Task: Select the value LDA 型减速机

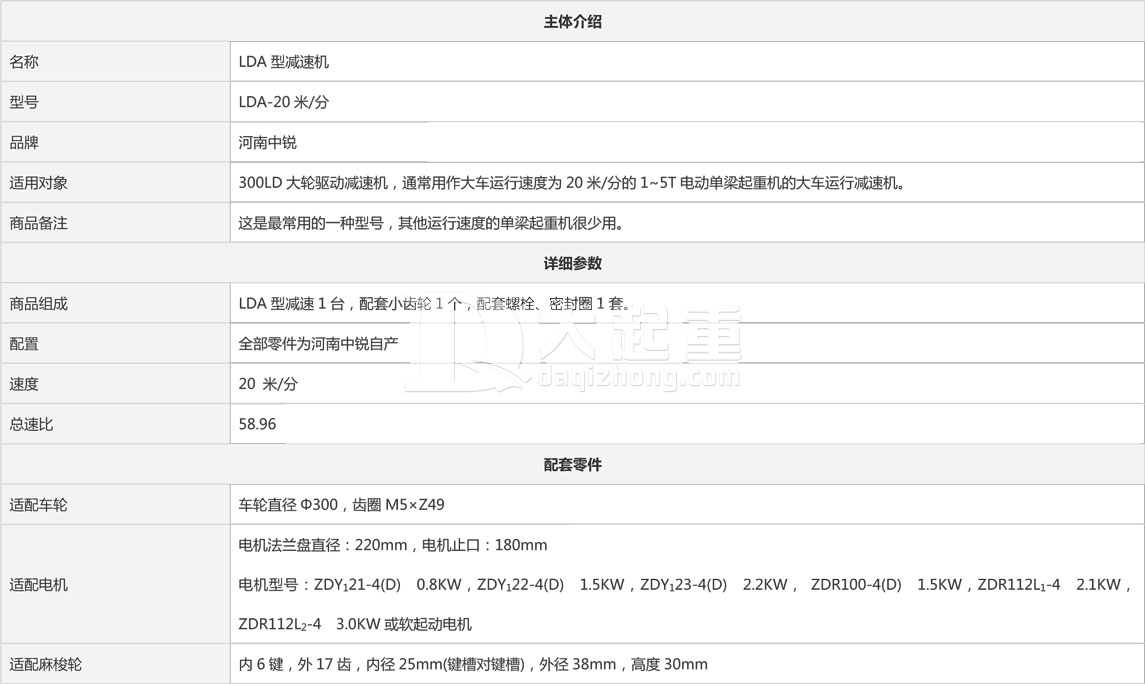Action: pyautogui.click(x=283, y=62)
